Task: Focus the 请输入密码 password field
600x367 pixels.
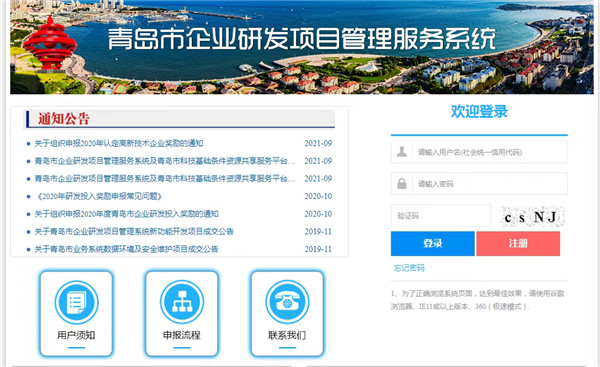Action: [479, 184]
